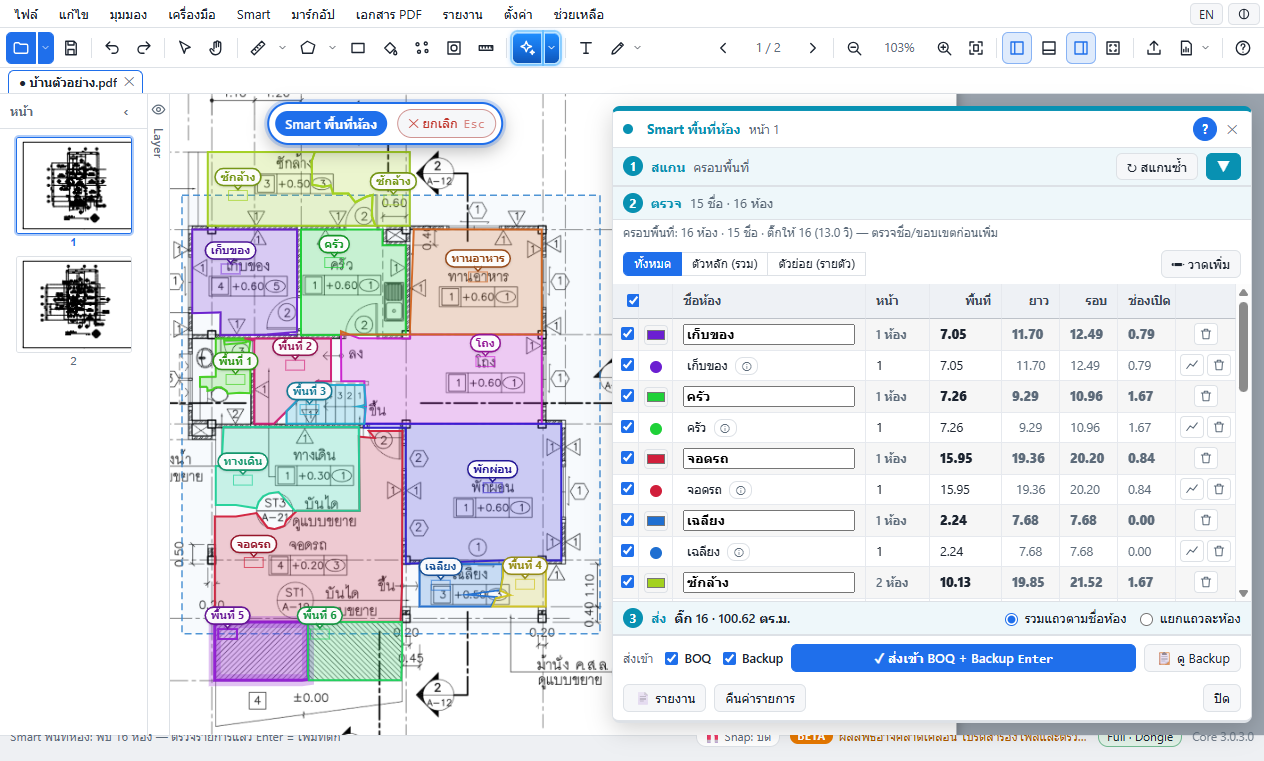Image resolution: width=1264 pixels, height=761 pixels.
Task: Expand the pencil tool dropdown arrow
Action: click(x=638, y=48)
